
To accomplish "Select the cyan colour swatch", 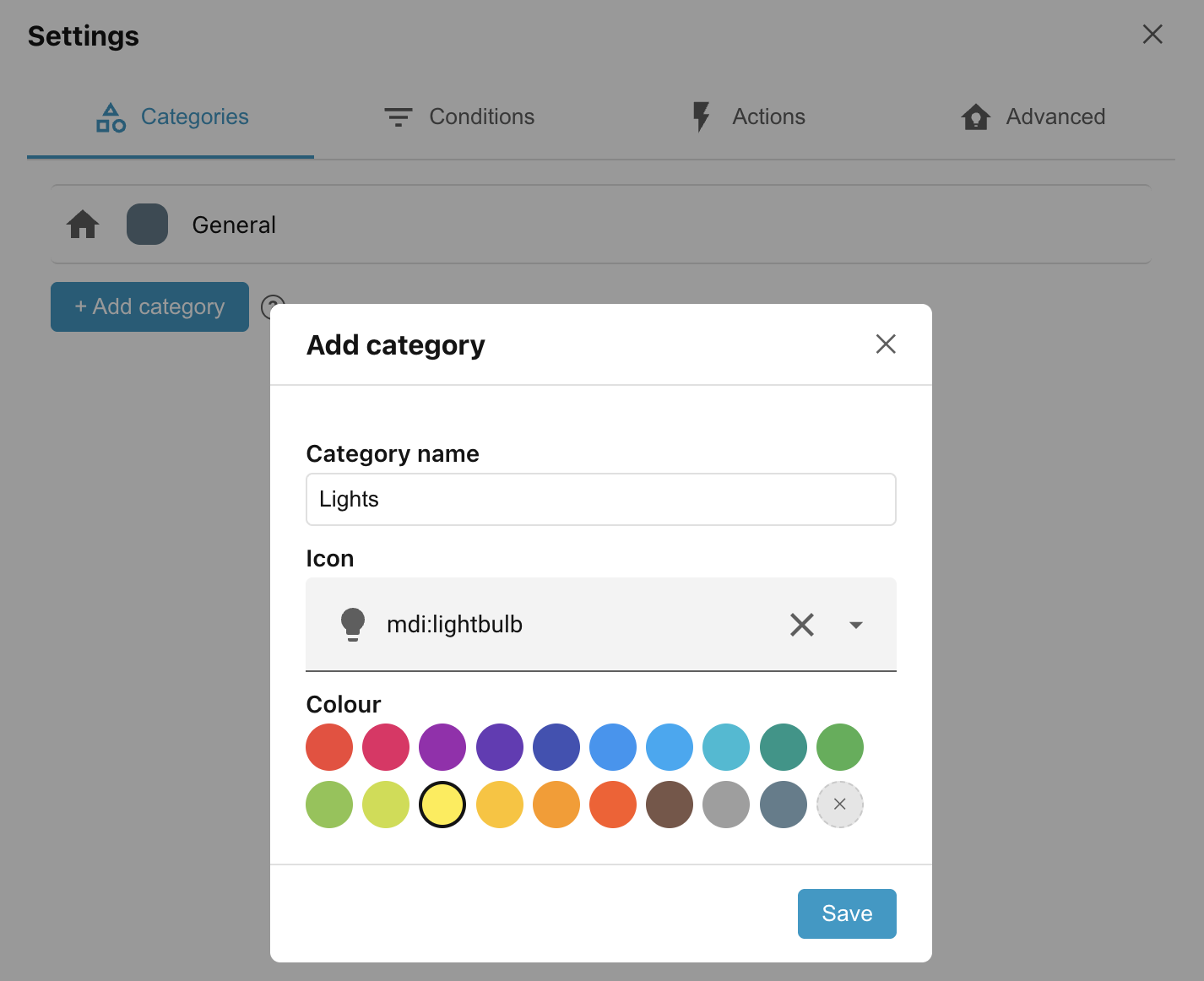I will pos(726,747).
